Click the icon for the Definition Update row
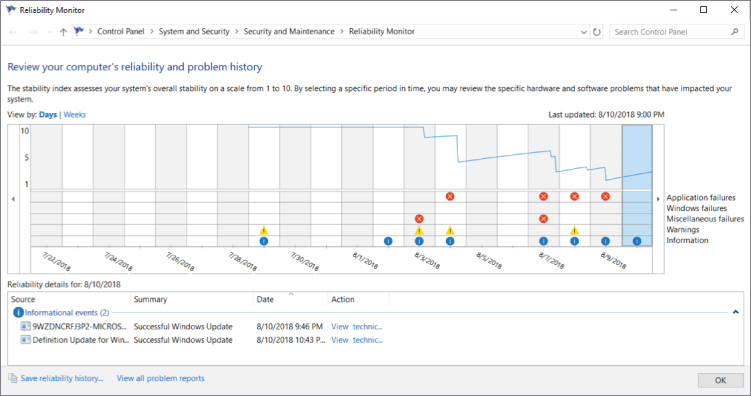Image resolution: width=751 pixels, height=396 pixels. [25, 339]
